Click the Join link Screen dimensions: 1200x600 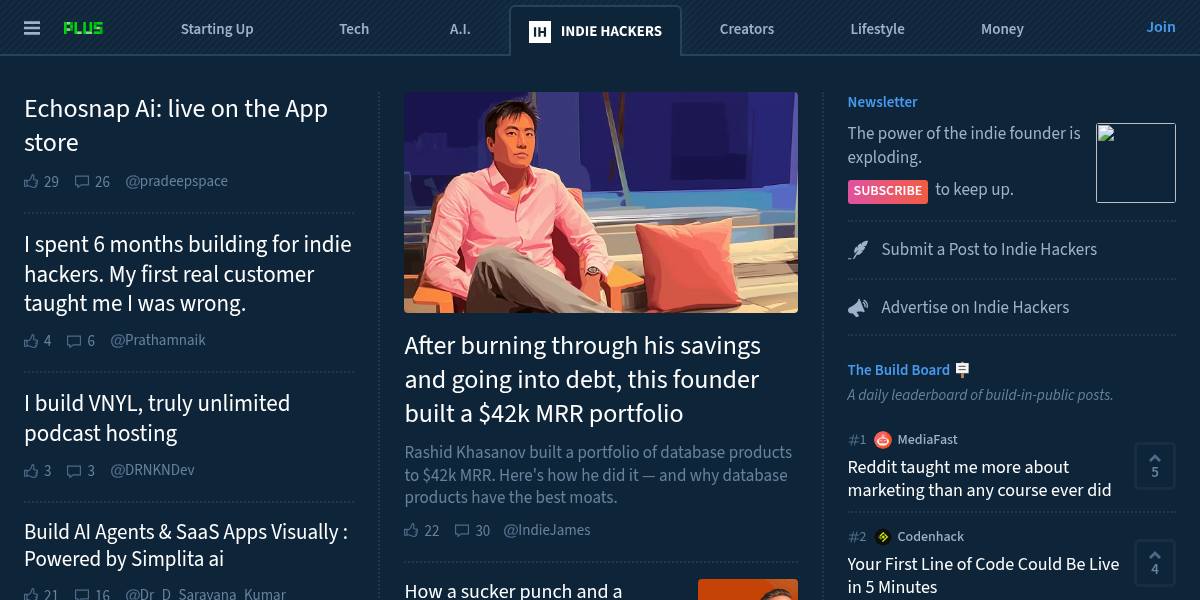pos(1160,27)
